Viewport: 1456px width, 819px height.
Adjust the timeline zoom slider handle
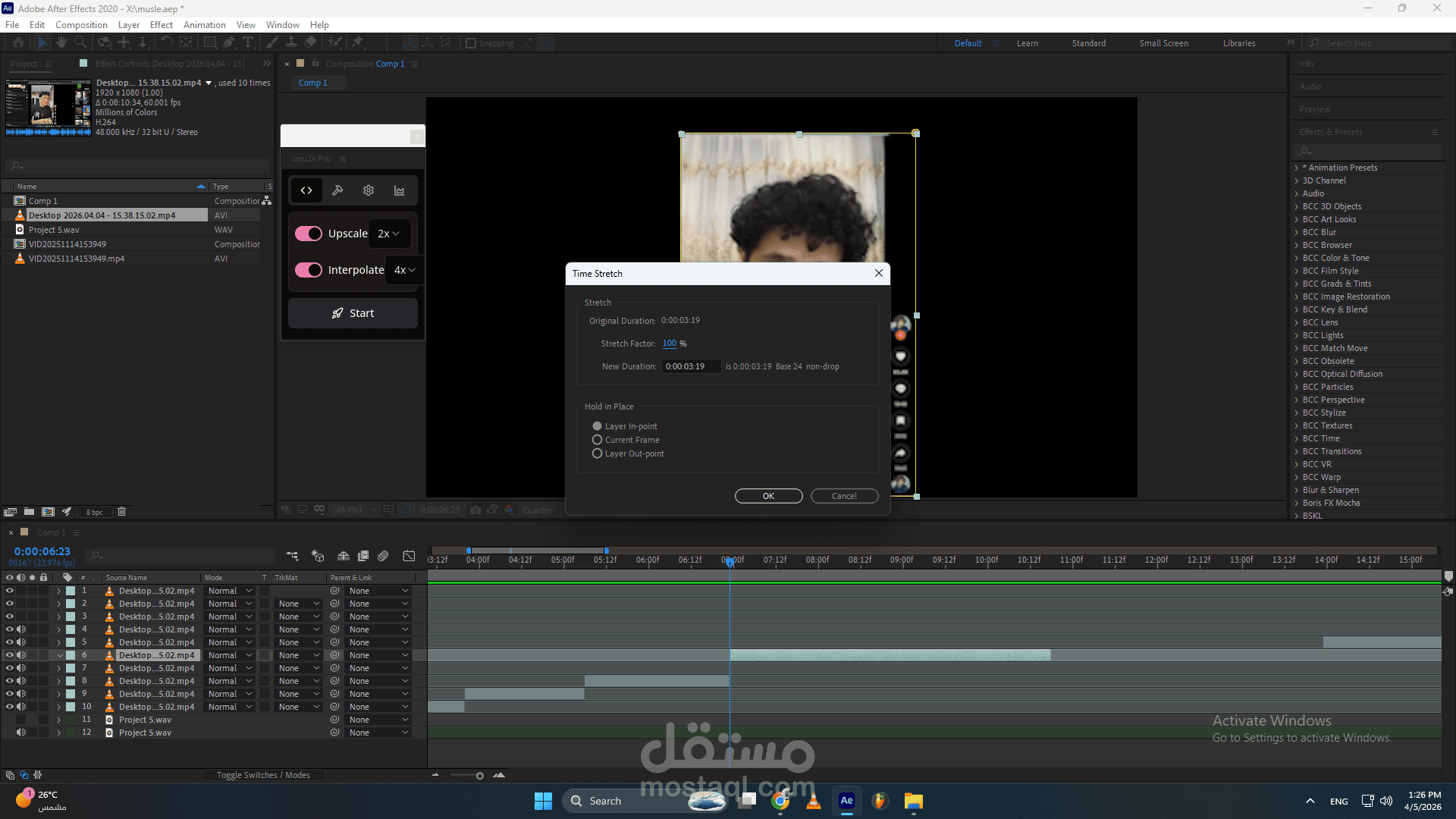point(479,776)
